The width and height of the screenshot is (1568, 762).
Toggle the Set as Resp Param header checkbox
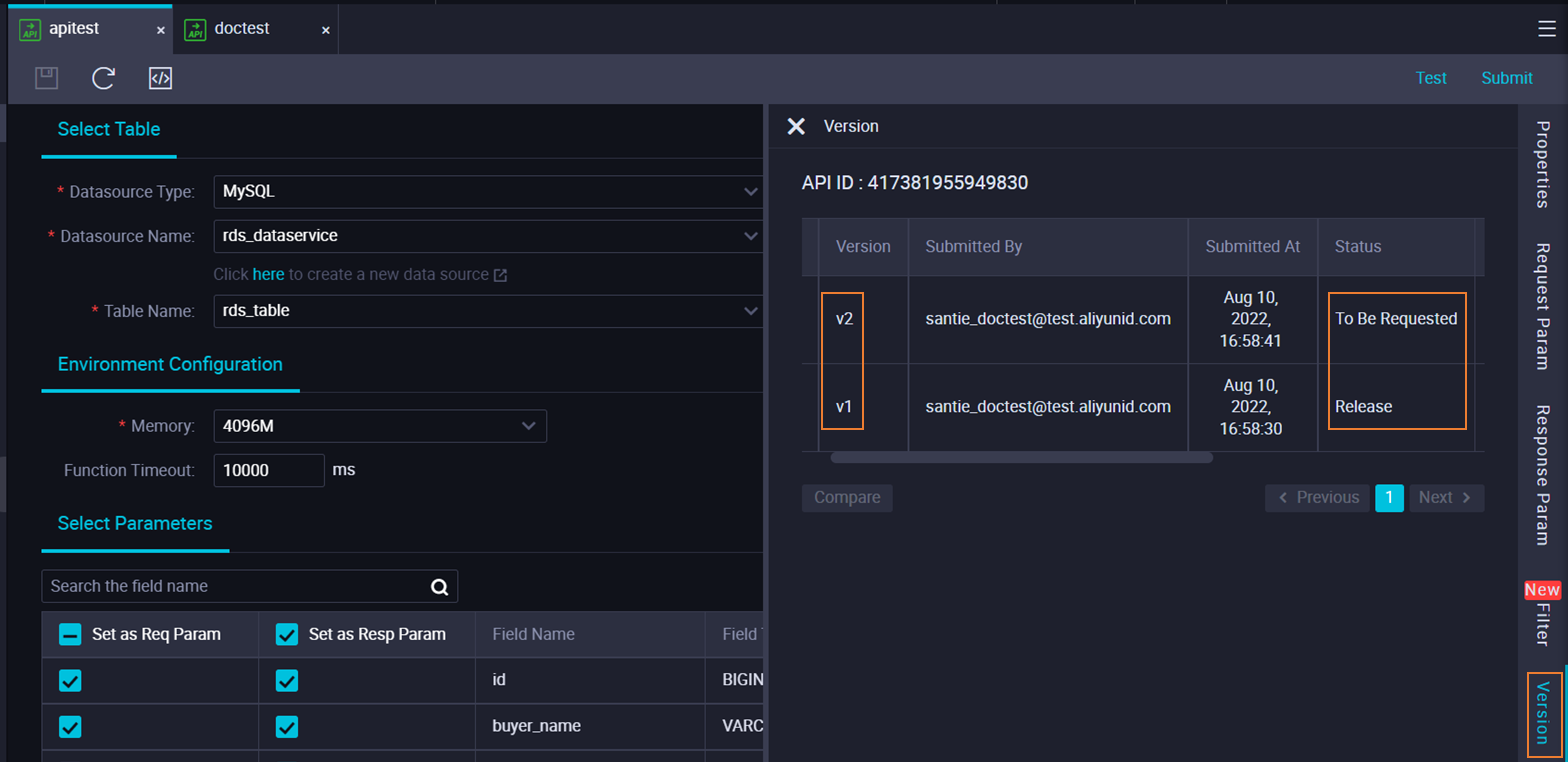pyautogui.click(x=287, y=634)
